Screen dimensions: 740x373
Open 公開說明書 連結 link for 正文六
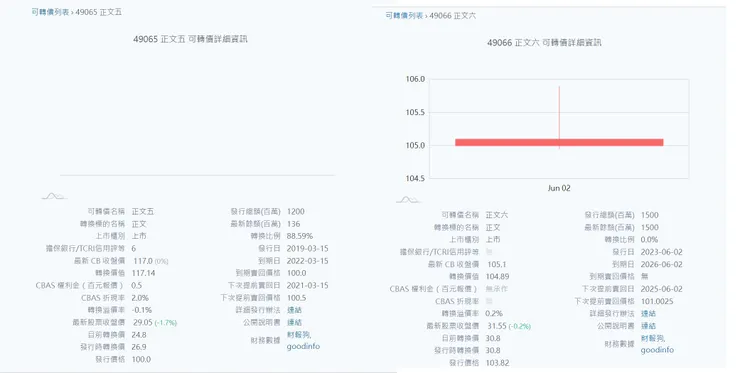(x=648, y=326)
